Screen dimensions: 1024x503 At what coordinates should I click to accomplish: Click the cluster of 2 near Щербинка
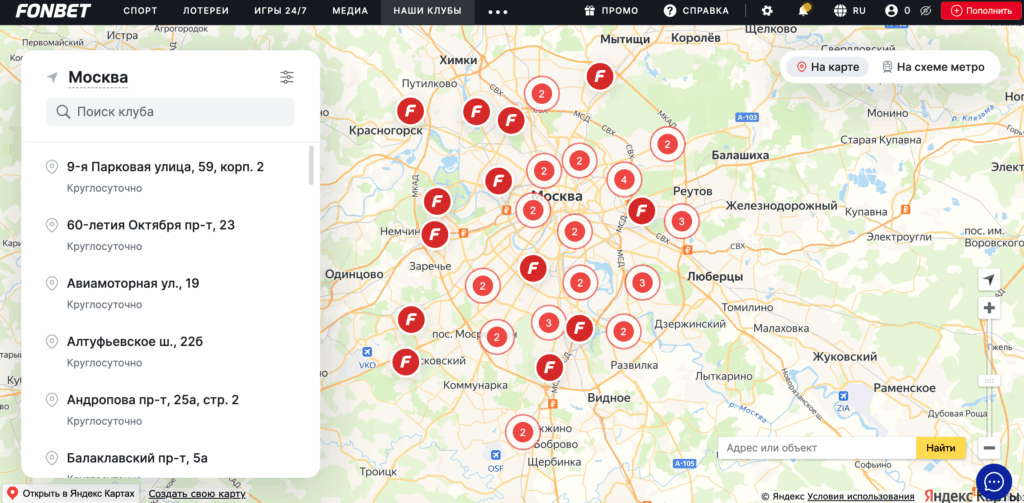(522, 432)
